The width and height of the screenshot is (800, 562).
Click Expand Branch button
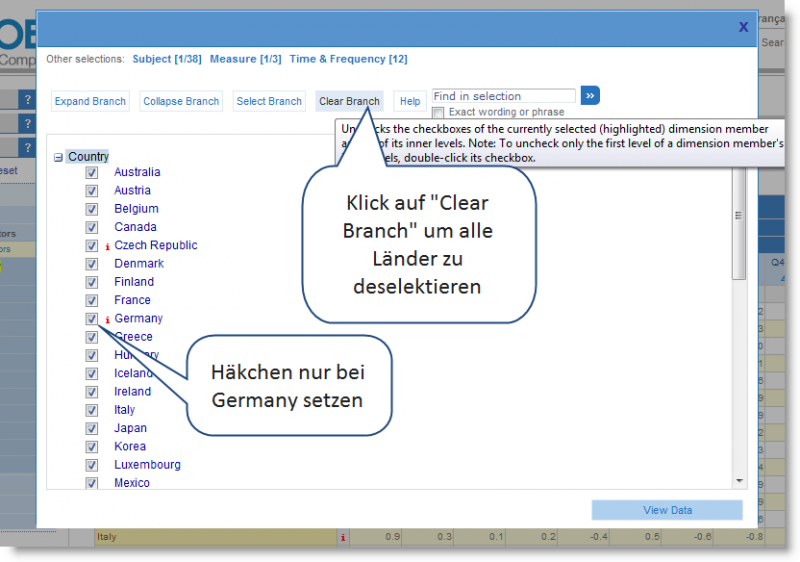coord(90,101)
